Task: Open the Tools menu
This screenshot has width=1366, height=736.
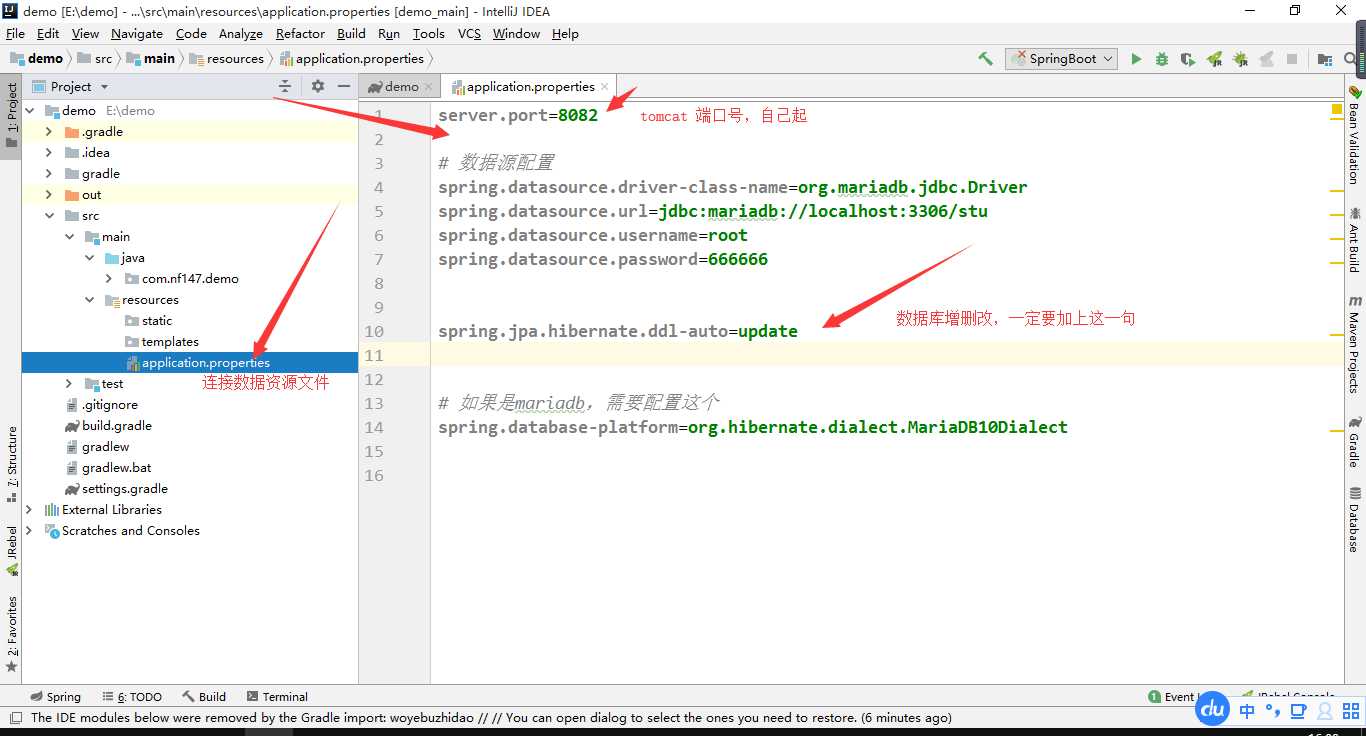Action: (428, 34)
